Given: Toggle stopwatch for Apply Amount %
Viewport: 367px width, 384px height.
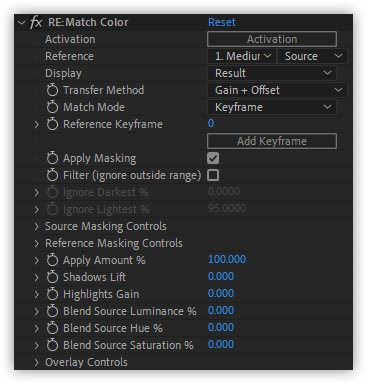Looking at the screenshot, I should [52, 260].
